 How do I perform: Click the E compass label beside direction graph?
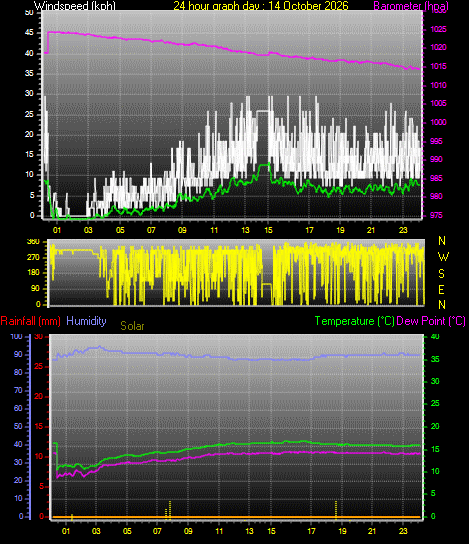441,289
